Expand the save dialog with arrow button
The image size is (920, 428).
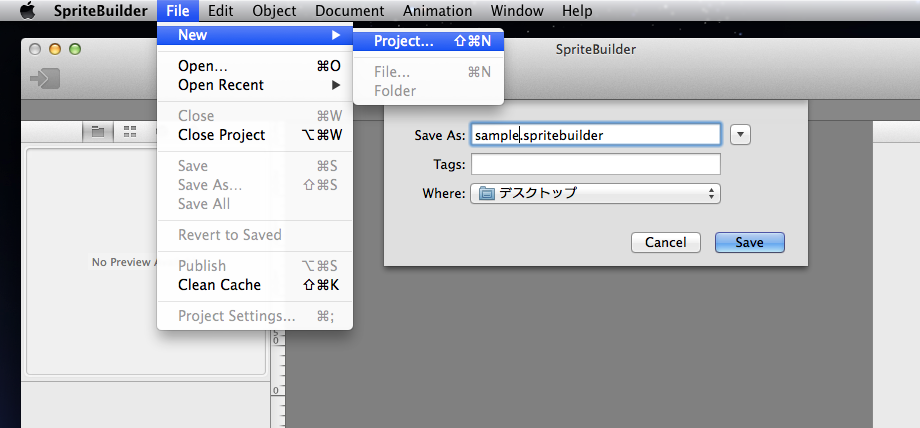pos(740,134)
